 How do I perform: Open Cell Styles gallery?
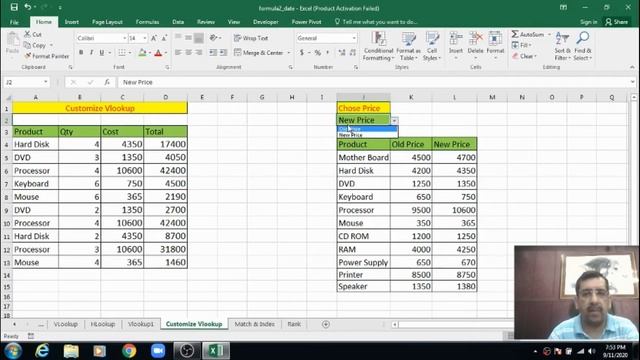(432, 47)
